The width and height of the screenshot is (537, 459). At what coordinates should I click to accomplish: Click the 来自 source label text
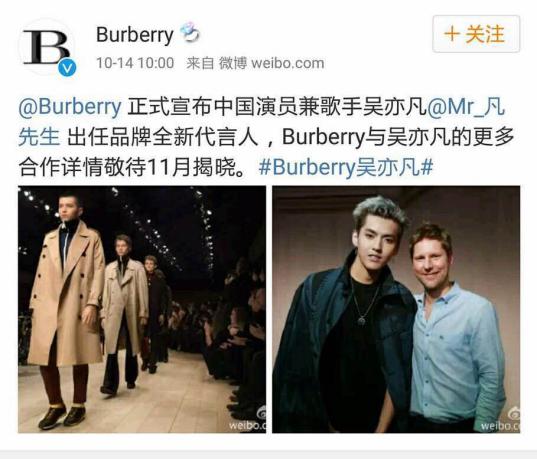pos(200,63)
